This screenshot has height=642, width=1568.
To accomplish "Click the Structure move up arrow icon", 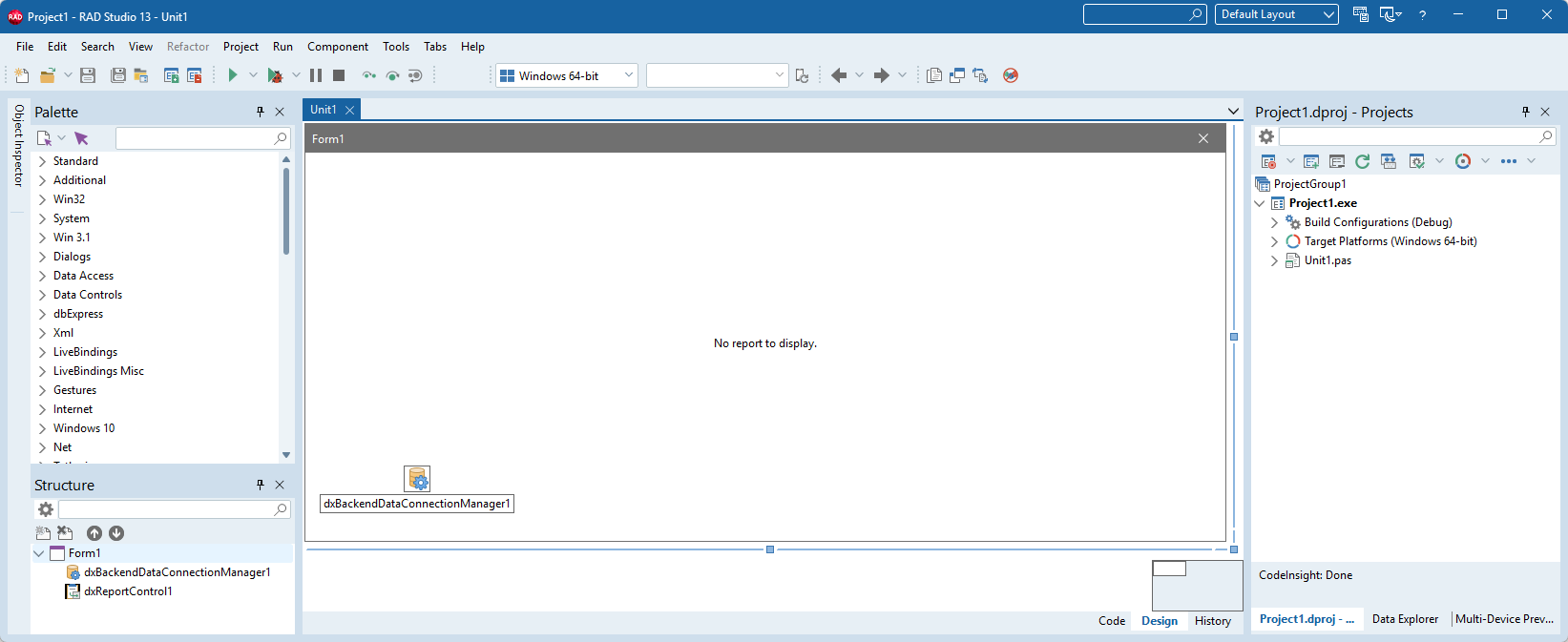I will 94,533.
